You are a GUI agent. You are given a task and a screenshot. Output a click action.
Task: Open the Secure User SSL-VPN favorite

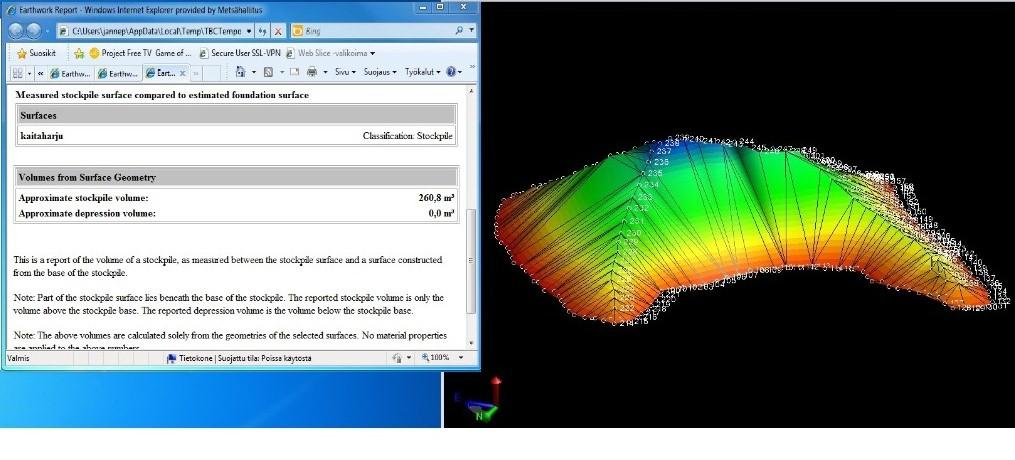[x=240, y=53]
